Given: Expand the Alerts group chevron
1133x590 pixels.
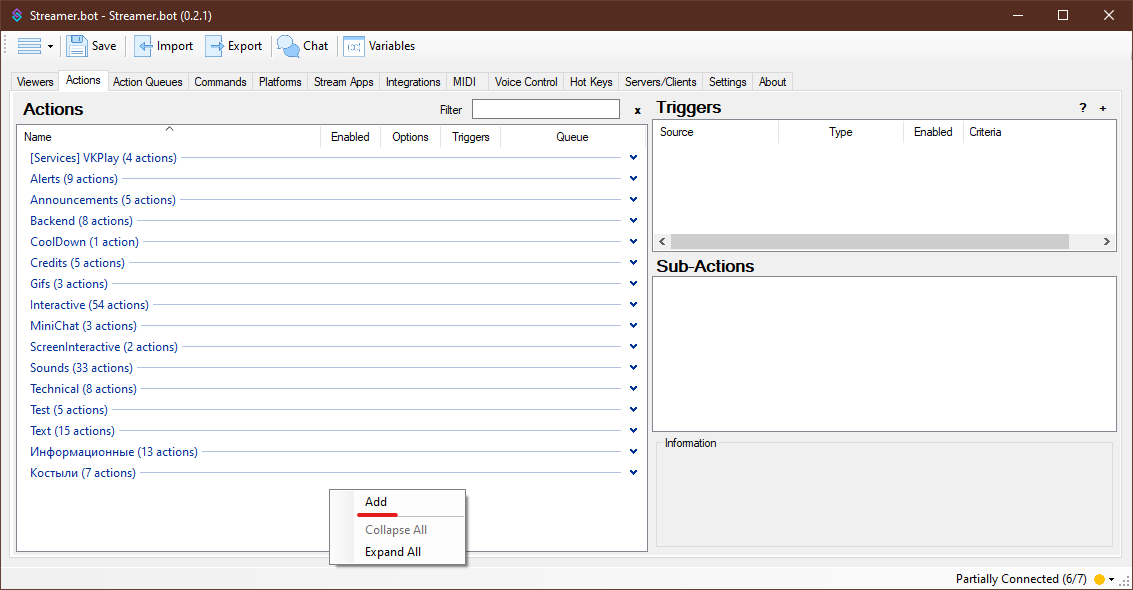Looking at the screenshot, I should [x=634, y=178].
